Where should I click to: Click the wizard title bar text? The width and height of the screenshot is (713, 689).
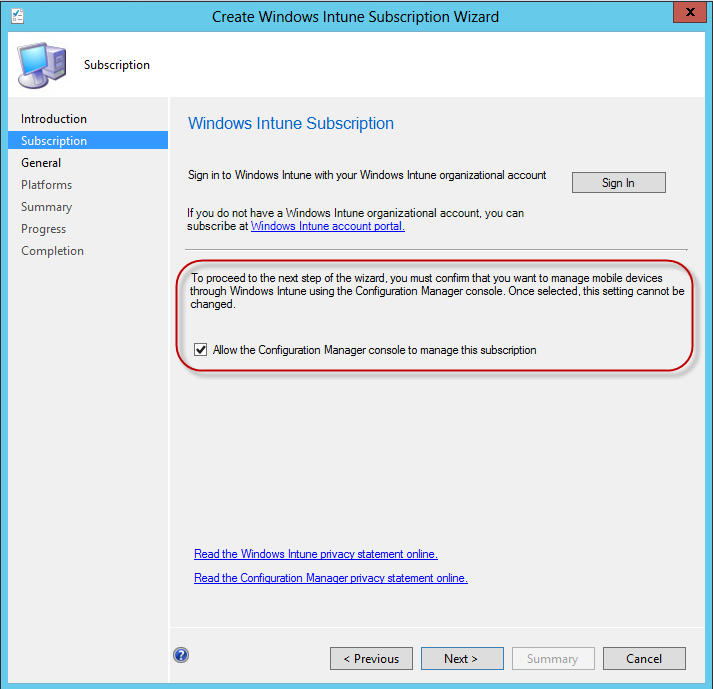(x=355, y=17)
